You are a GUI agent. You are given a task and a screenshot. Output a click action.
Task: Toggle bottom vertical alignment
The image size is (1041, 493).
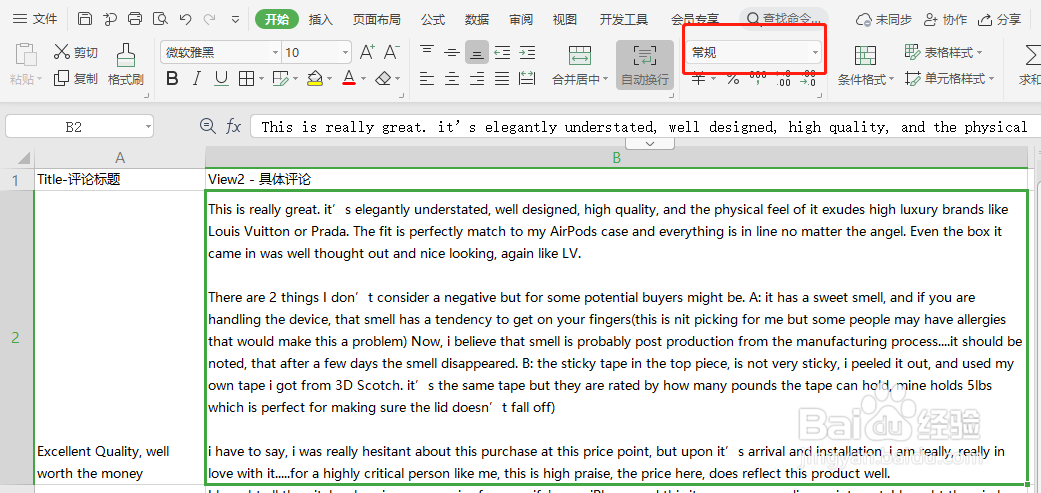(x=477, y=52)
